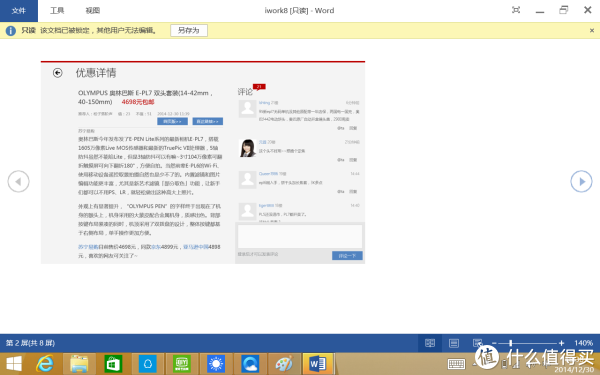The height and width of the screenshot is (375, 600).
Task: Click the comment input box in image
Action: point(300,236)
